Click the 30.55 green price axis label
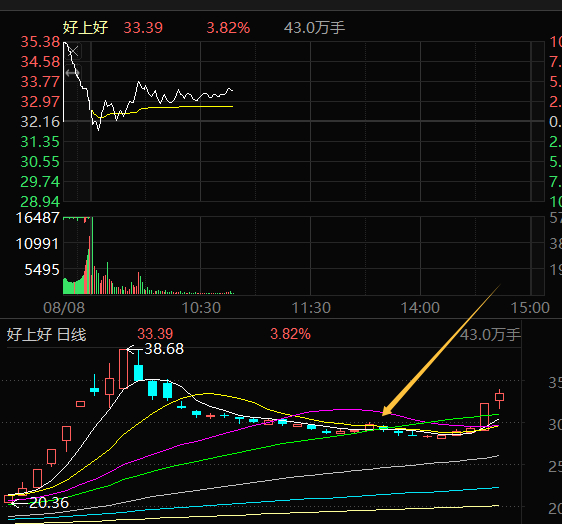Viewport: 562px width, 524px height. (x=40, y=162)
